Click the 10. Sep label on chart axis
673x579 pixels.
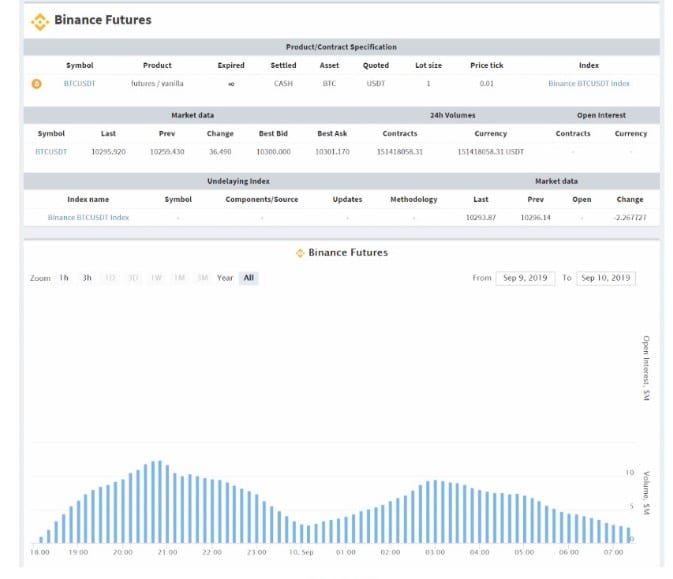[x=301, y=552]
